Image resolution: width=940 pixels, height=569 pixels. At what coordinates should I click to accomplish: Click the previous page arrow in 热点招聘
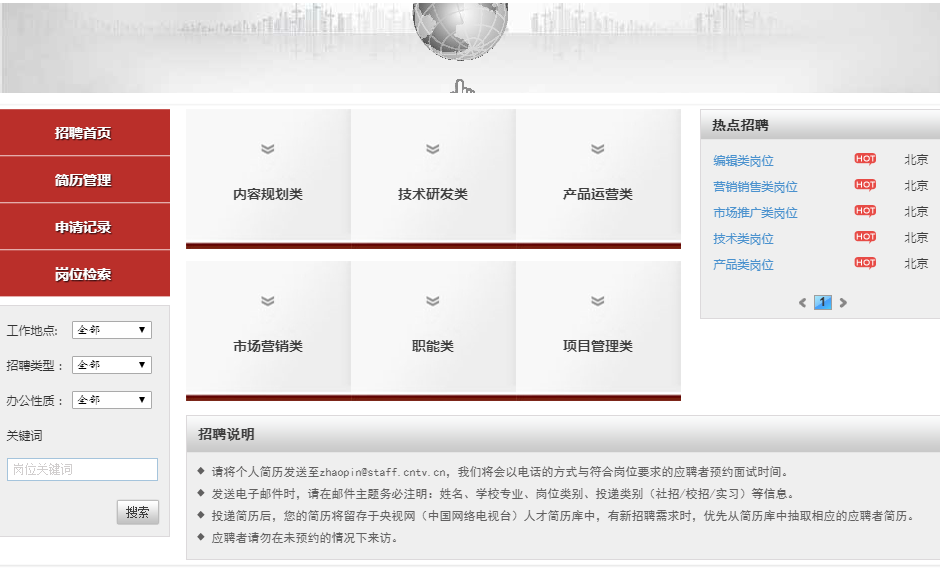802,303
